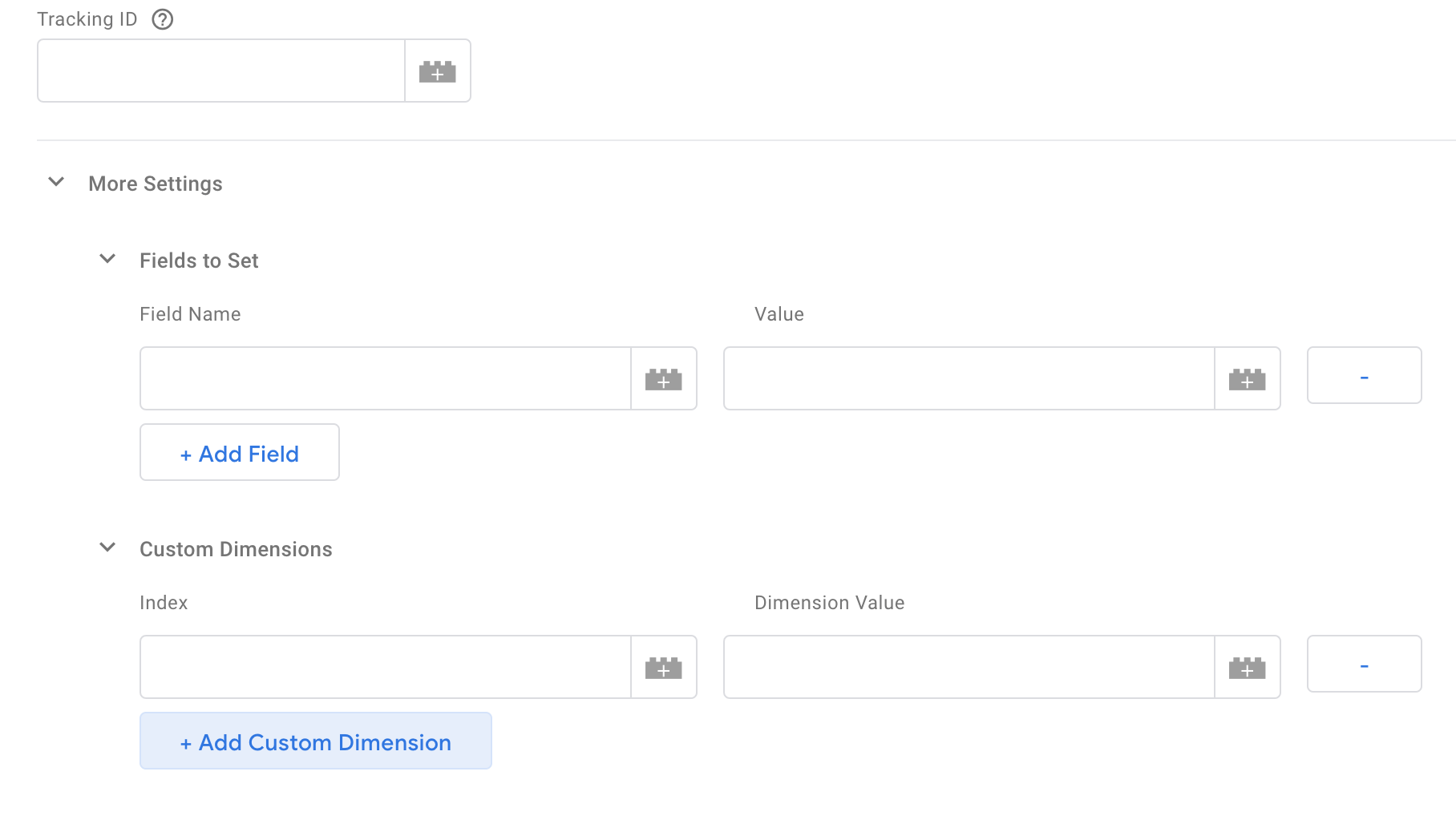Open variable picker for Fields Value
This screenshot has height=816, width=1456.
[1247, 379]
